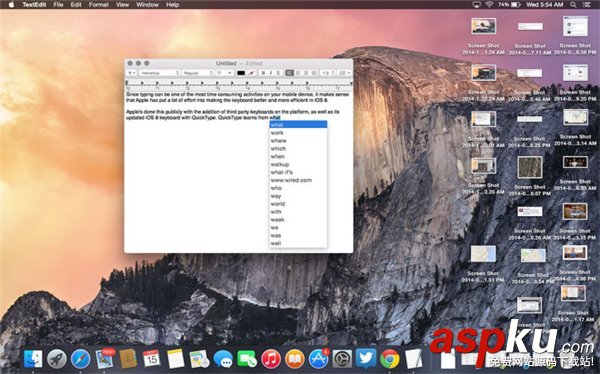This screenshot has height=374, width=600.
Task: Open Calendar from the Dock
Action: (x=152, y=359)
